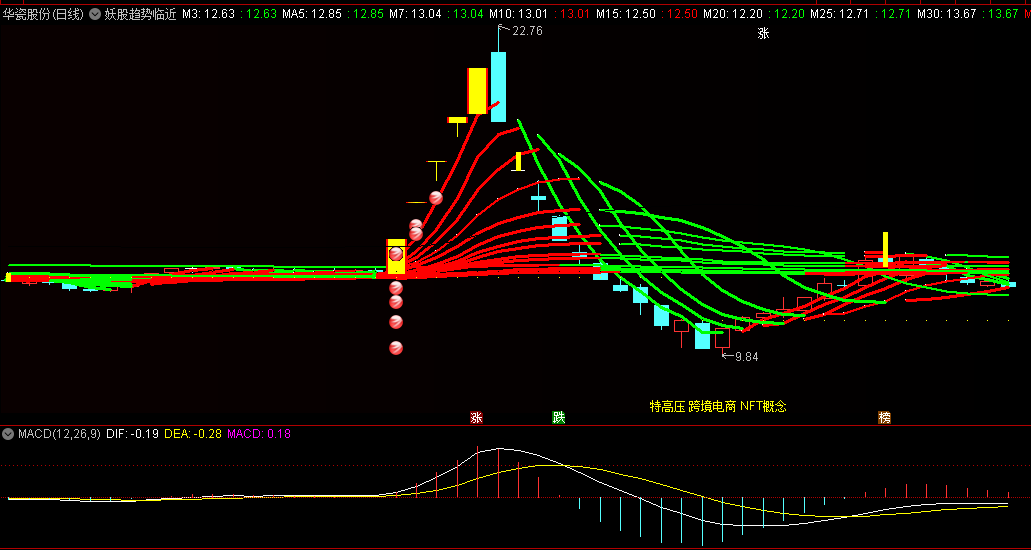Click the brown 榜 badge below the chart

pyautogui.click(x=884, y=417)
